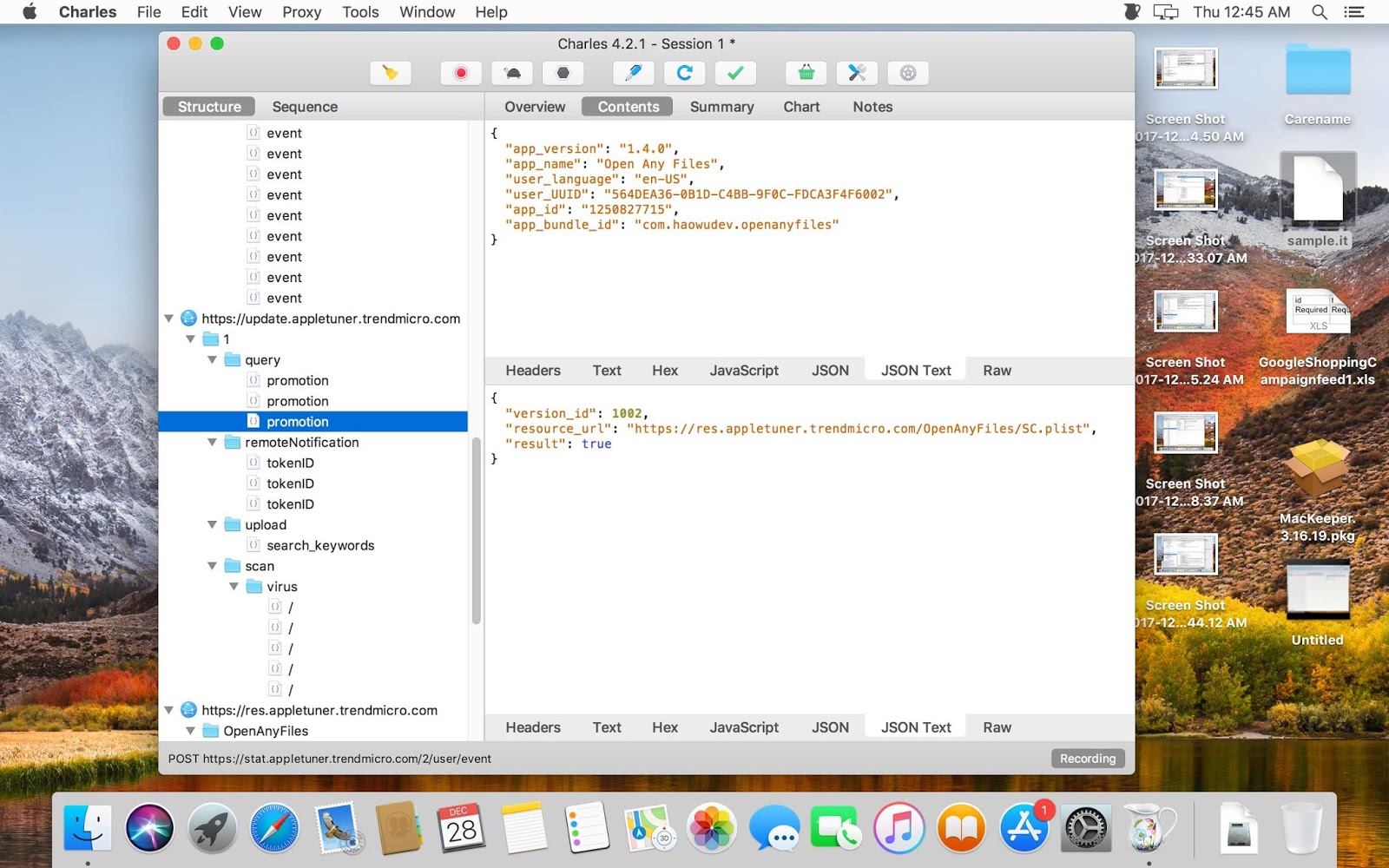Show request JSON tree in the upper pane
Image resolution: width=1389 pixels, height=868 pixels.
tap(830, 371)
